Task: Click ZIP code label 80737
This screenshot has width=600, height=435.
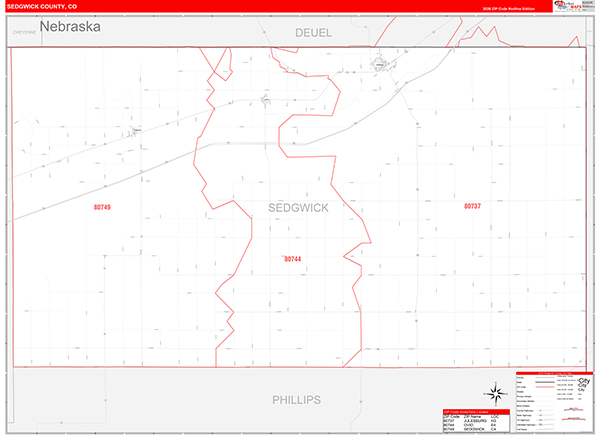Action: [x=472, y=206]
